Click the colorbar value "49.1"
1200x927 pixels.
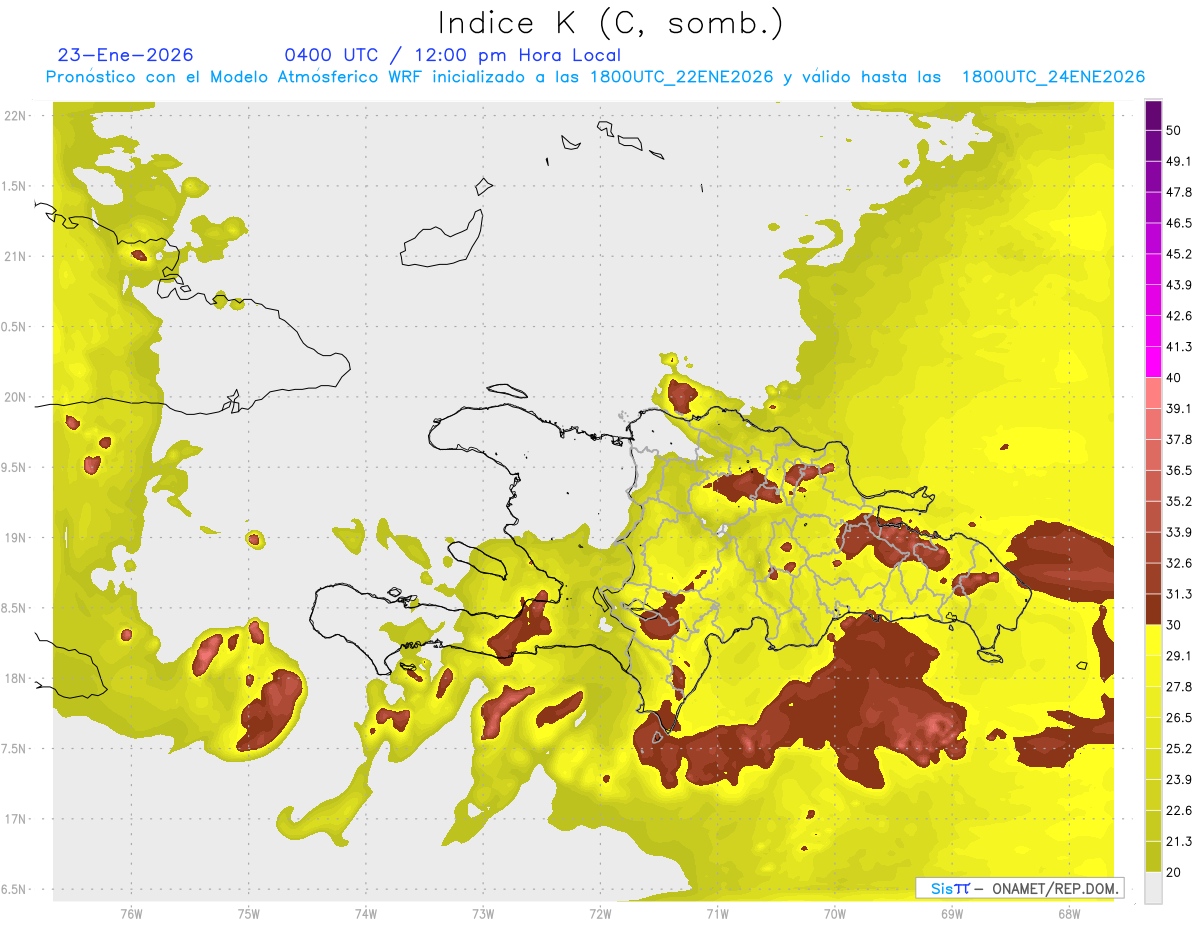1179,161
